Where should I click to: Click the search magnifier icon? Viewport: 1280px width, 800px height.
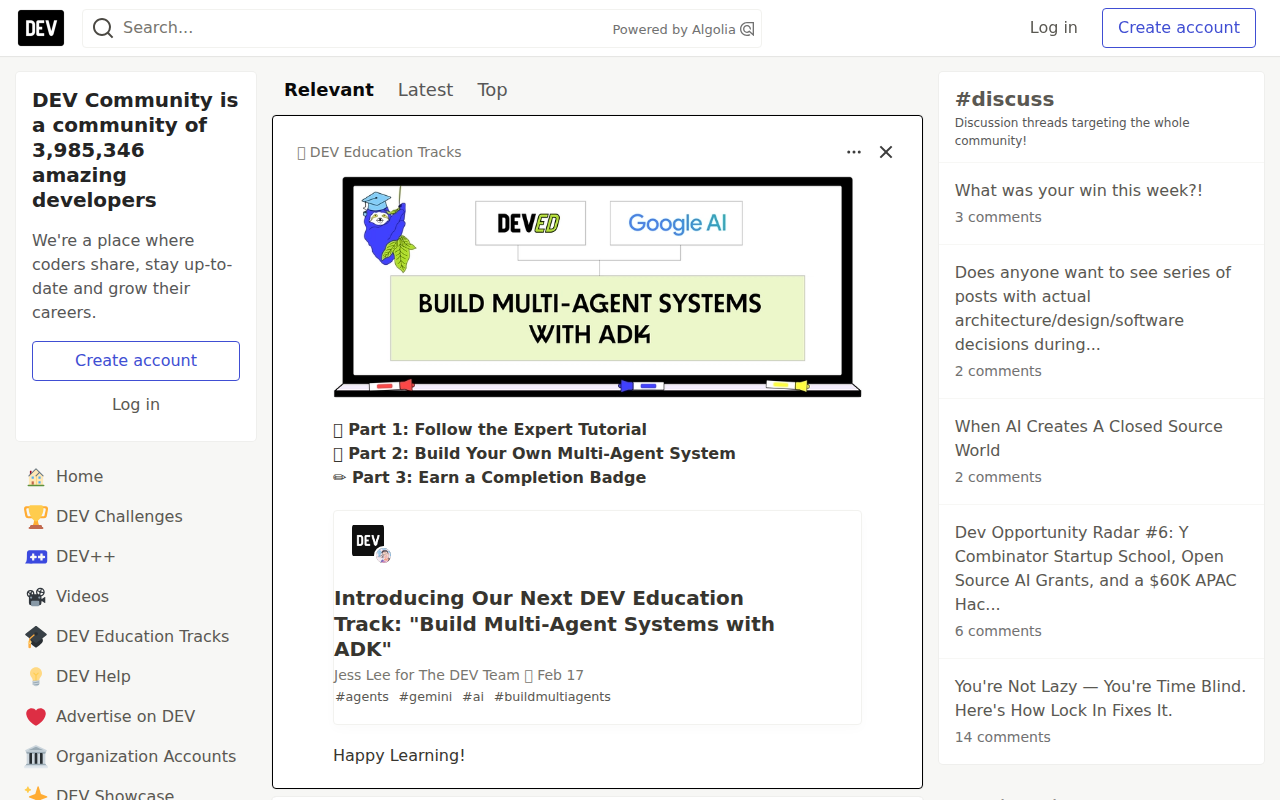coord(103,28)
